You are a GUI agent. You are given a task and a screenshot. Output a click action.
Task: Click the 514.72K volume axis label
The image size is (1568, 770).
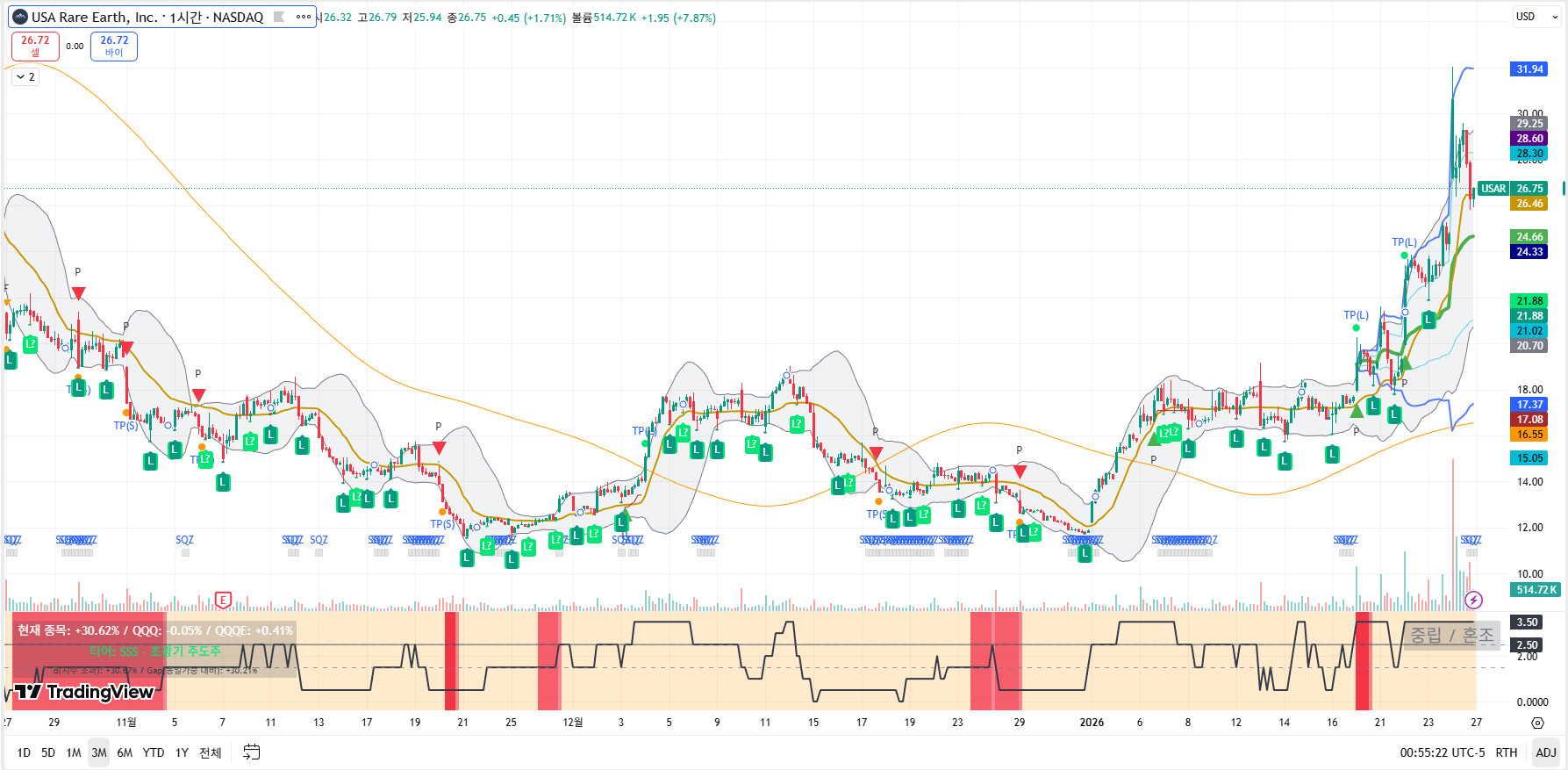[x=1536, y=590]
